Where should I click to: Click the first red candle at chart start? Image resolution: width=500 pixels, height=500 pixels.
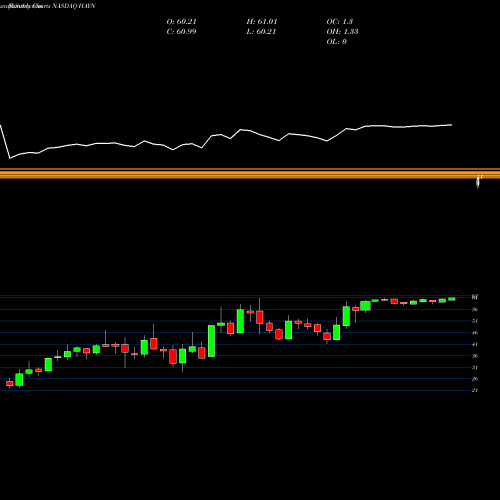(x=10, y=383)
